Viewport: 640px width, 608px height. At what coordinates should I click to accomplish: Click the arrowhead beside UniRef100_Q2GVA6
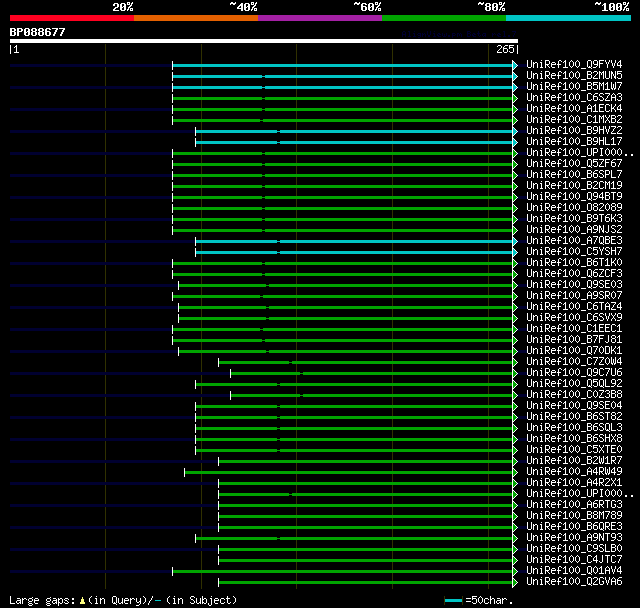click(515, 582)
